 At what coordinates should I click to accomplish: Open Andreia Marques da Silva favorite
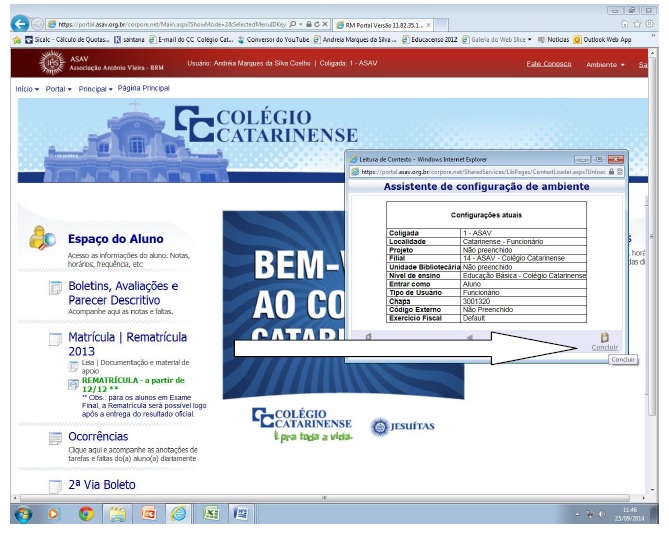tap(355, 40)
